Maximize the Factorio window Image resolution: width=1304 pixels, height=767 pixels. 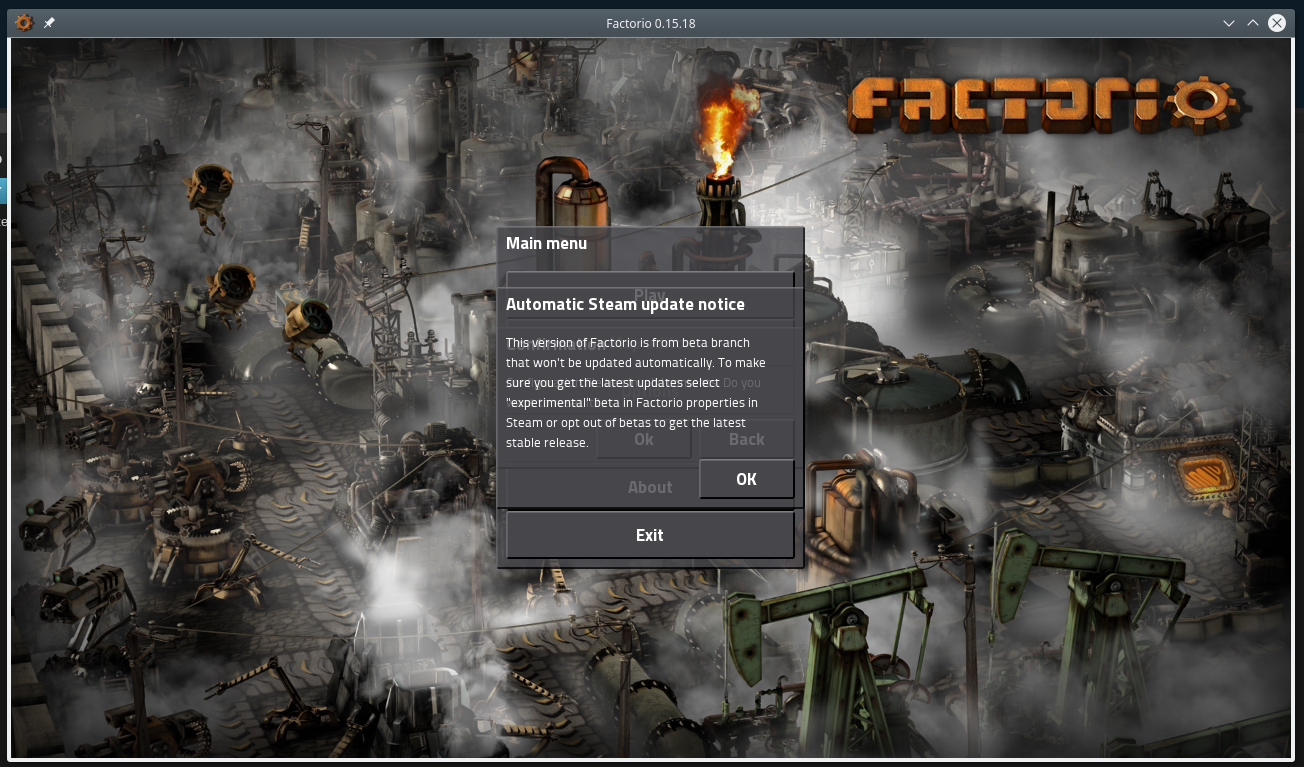point(1253,22)
